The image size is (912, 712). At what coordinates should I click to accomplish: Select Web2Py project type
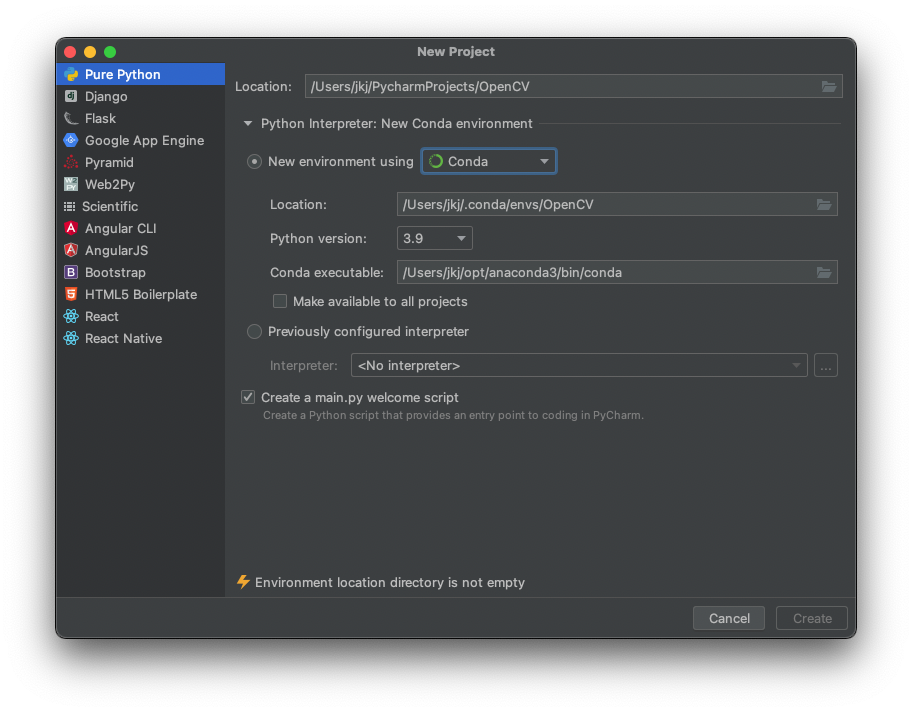(141, 184)
